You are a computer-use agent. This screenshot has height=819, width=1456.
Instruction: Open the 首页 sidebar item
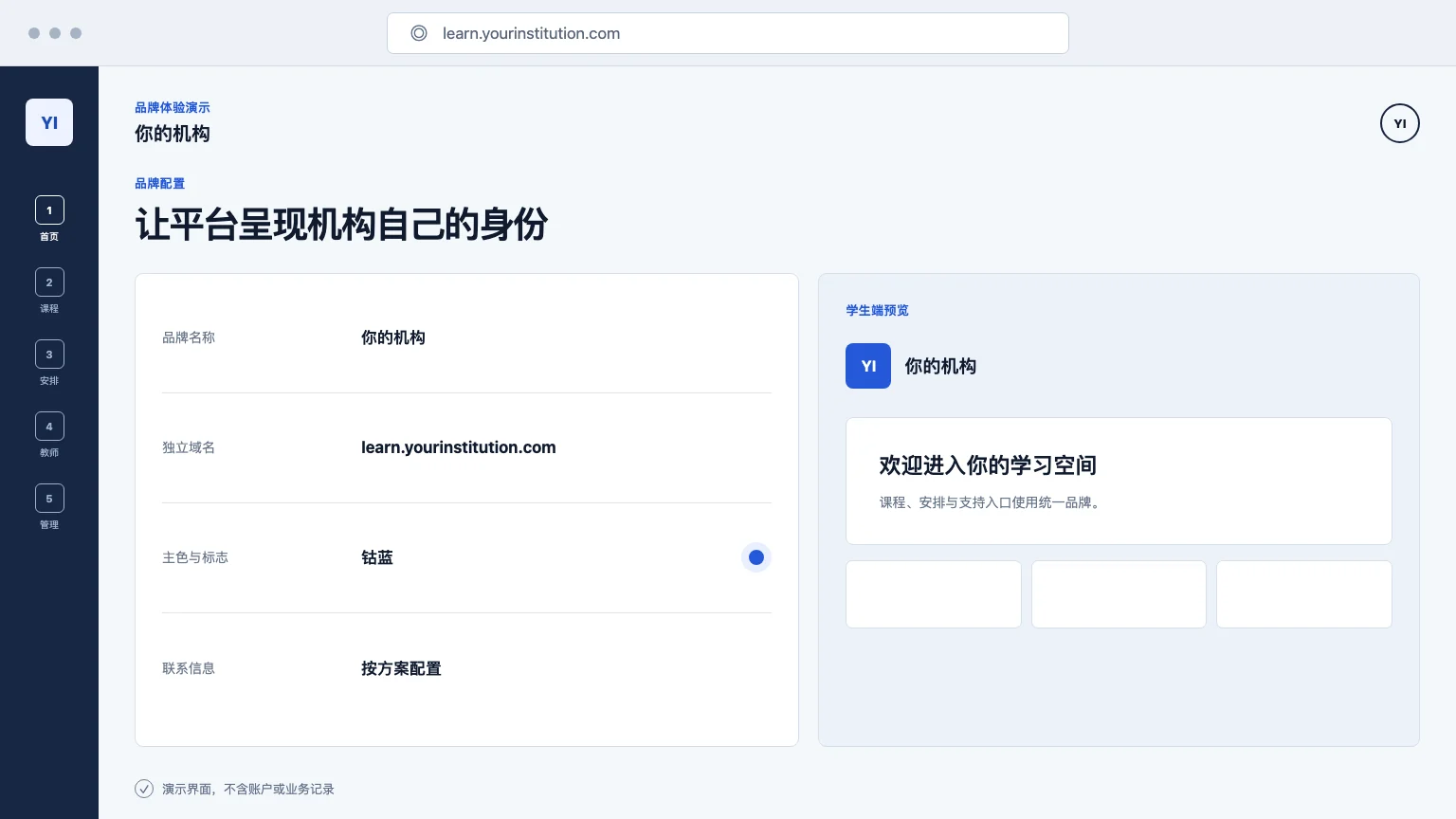[49, 219]
